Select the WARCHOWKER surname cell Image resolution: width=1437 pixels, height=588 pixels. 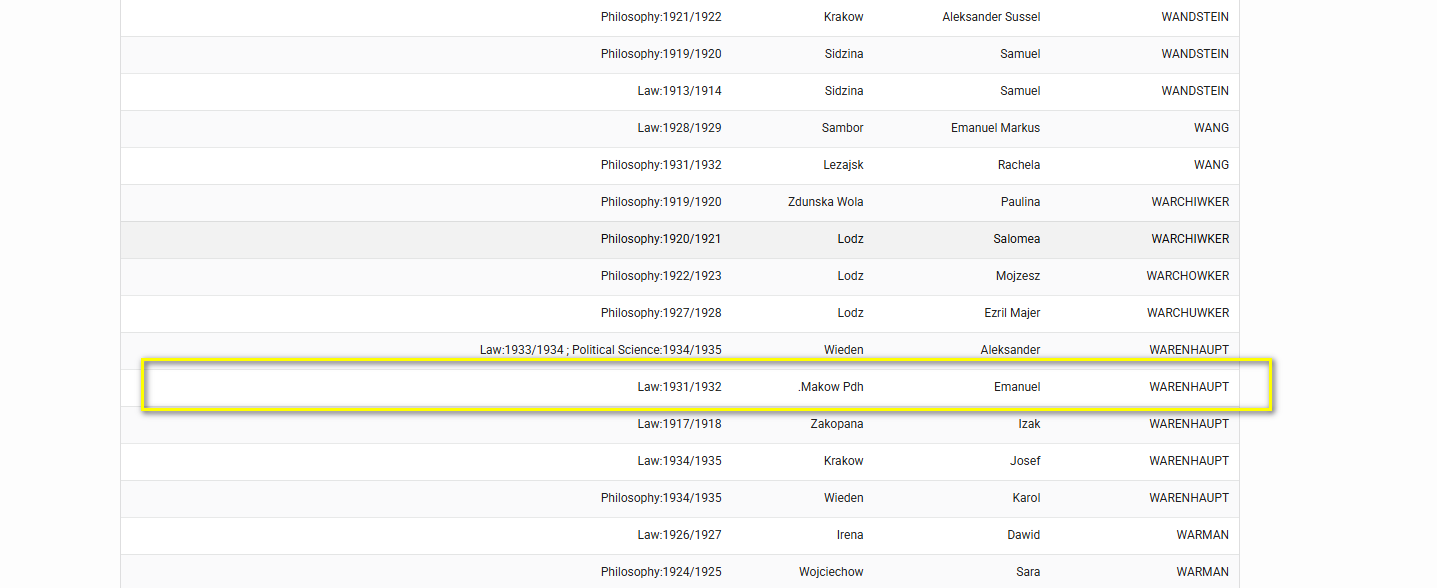click(x=1187, y=276)
